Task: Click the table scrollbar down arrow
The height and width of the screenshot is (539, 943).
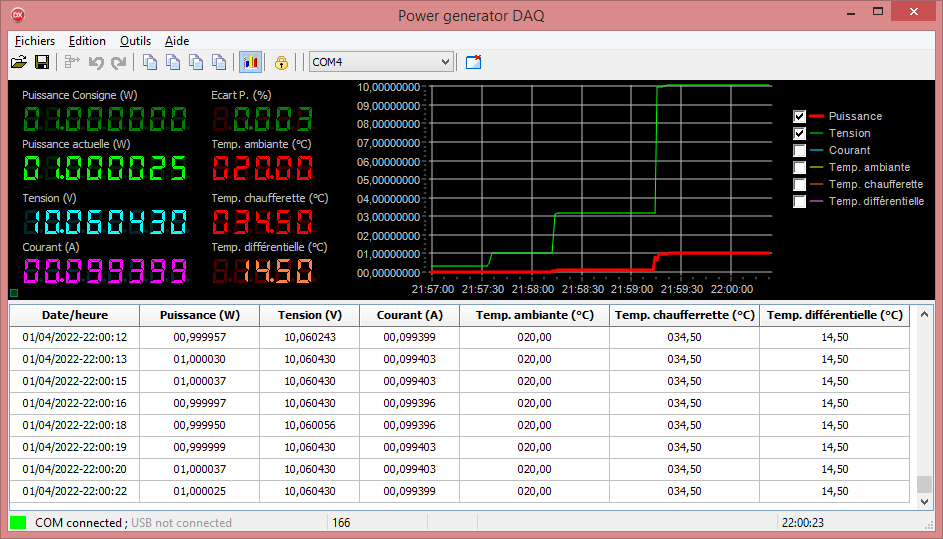Action: click(x=924, y=500)
